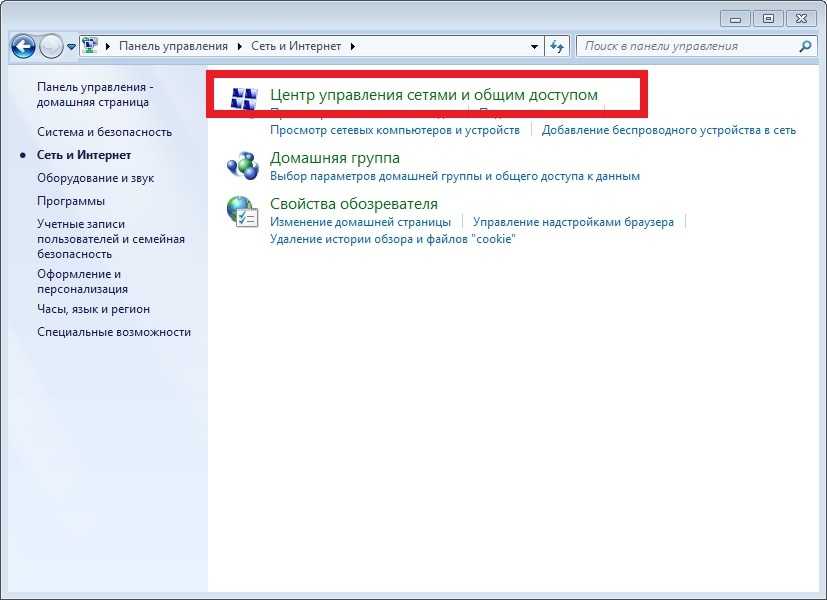Open Центр управления сетями и общим доступом
827x600 pixels.
click(434, 95)
